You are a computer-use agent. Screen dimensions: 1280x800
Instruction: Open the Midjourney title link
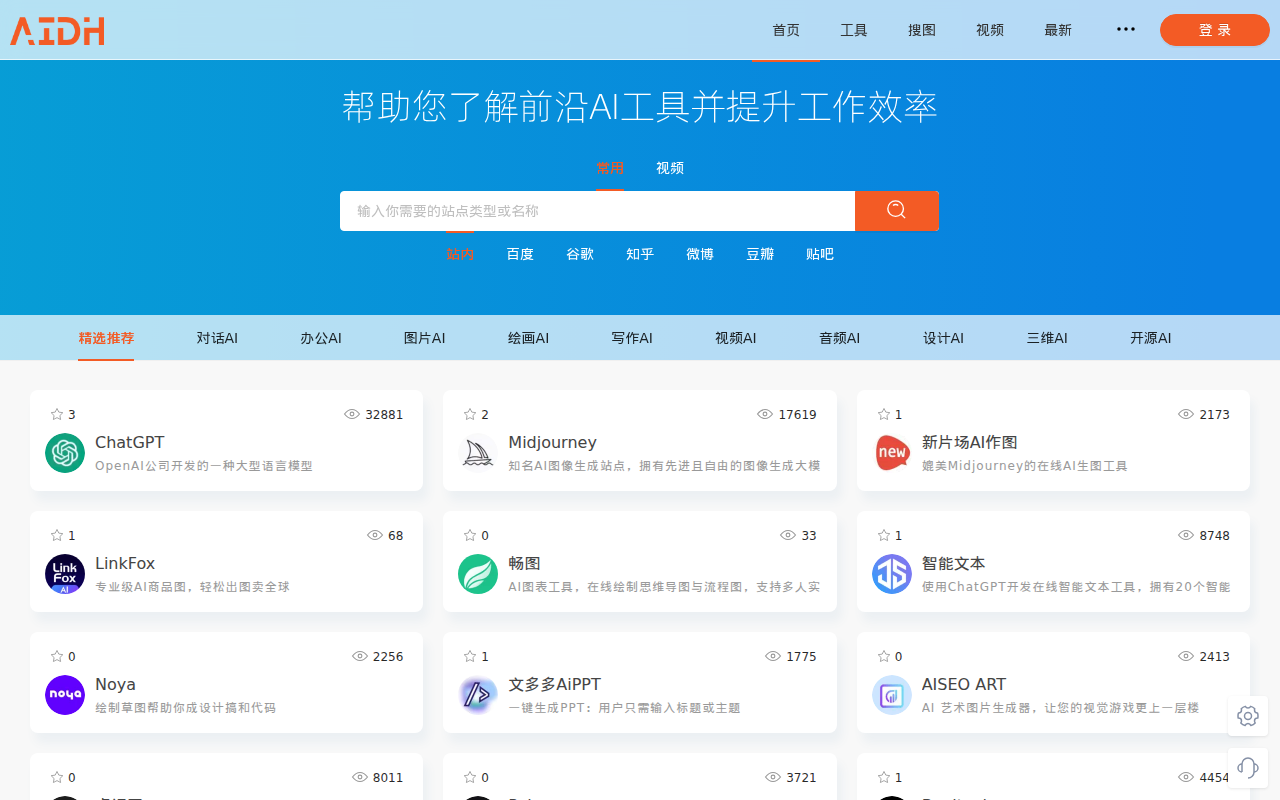tap(553, 442)
